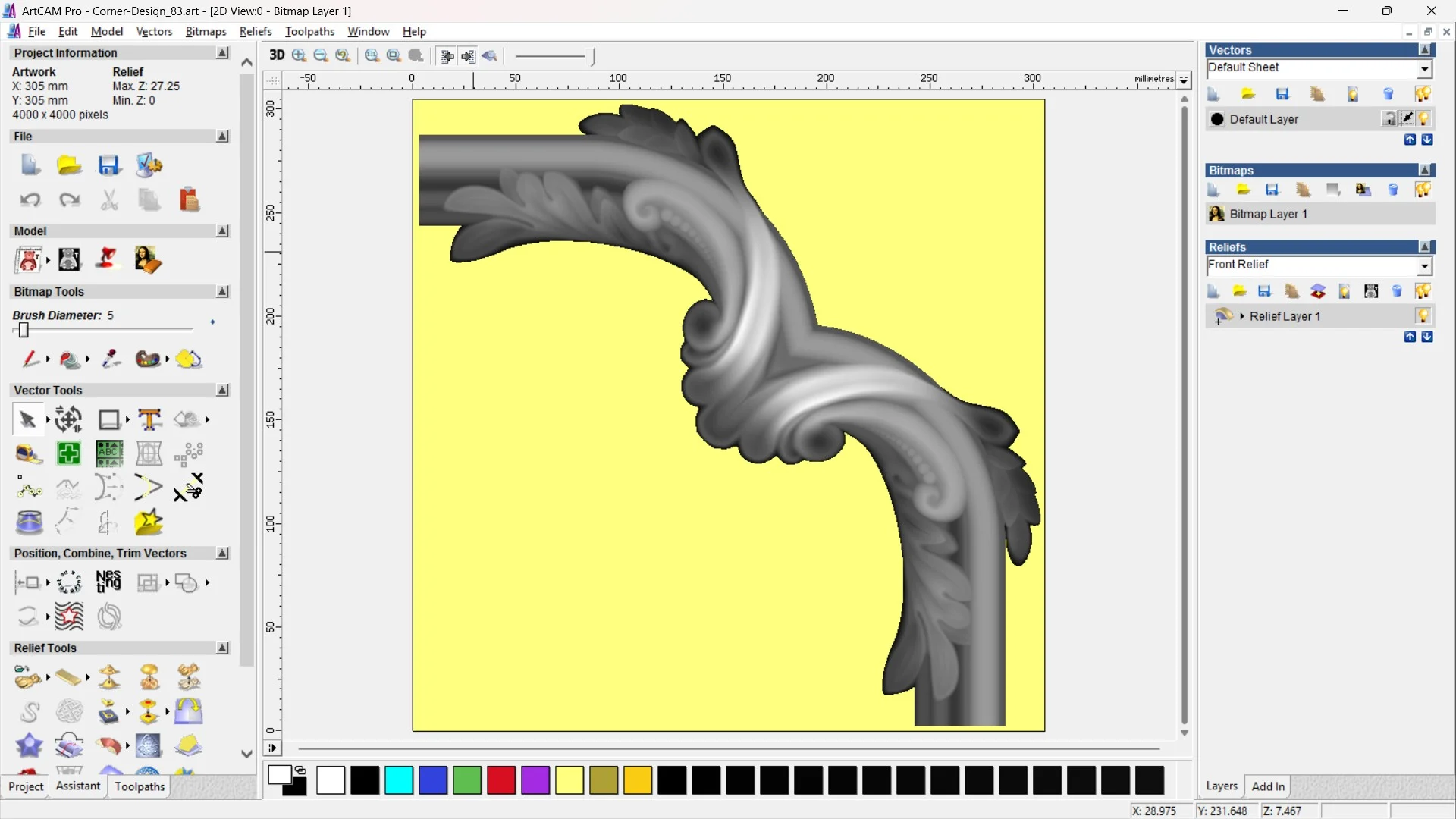The width and height of the screenshot is (1456, 819).
Task: Pick the cyan color swatch
Action: point(399,780)
